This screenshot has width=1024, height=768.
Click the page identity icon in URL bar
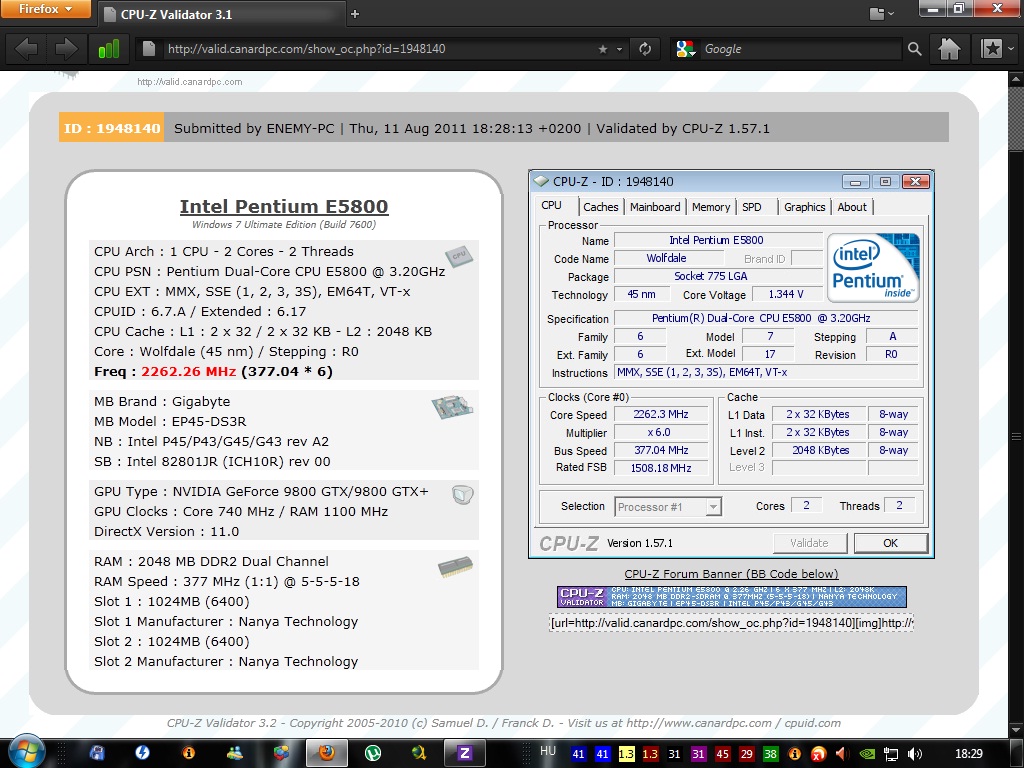(149, 48)
